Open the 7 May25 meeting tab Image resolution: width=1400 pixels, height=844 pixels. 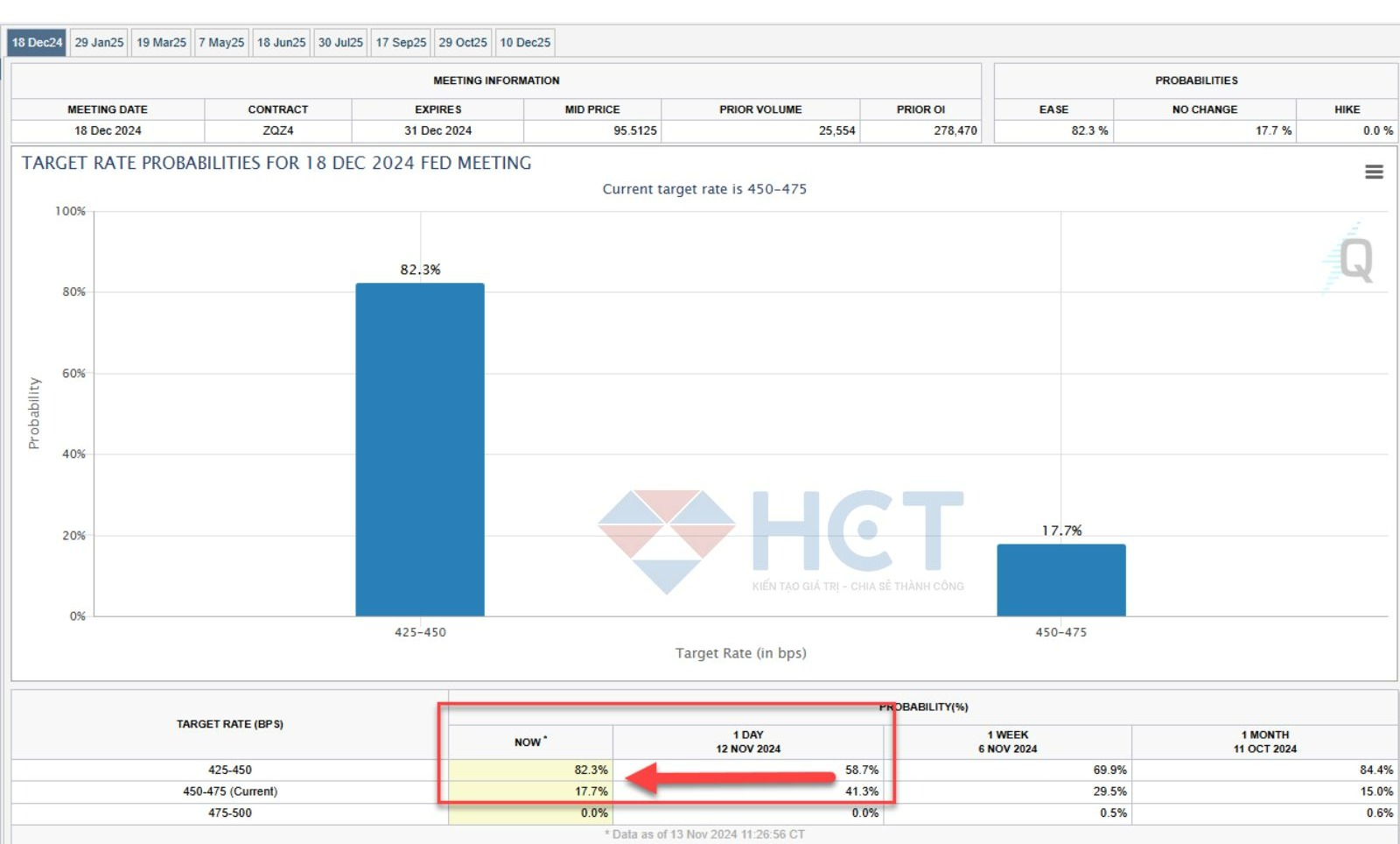(x=221, y=42)
